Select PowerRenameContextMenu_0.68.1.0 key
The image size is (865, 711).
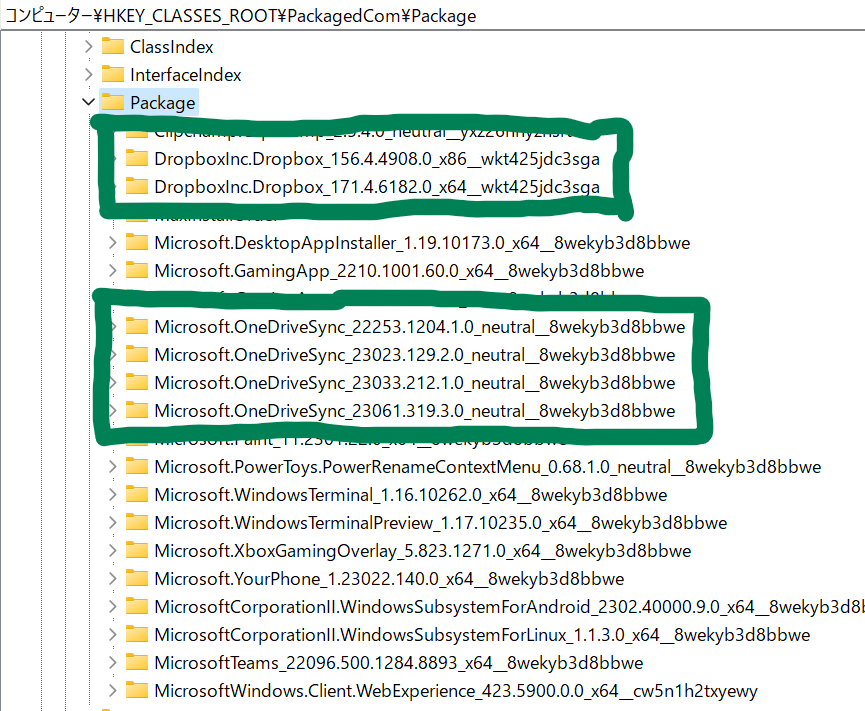[488, 467]
